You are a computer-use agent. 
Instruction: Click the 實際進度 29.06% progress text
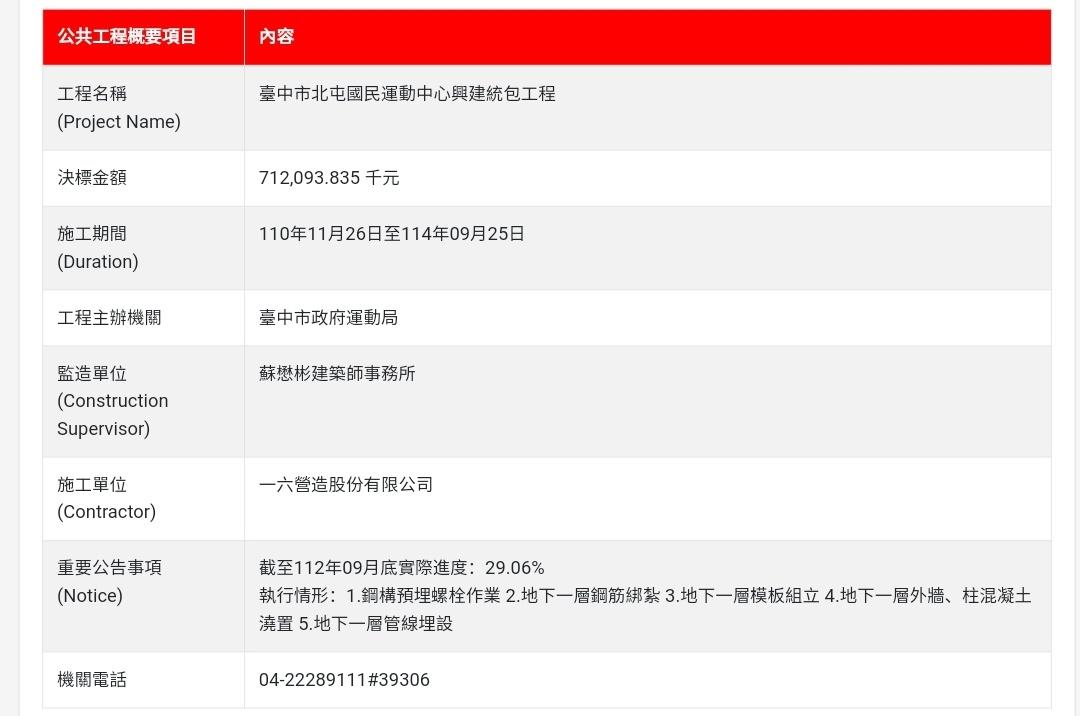click(x=402, y=568)
